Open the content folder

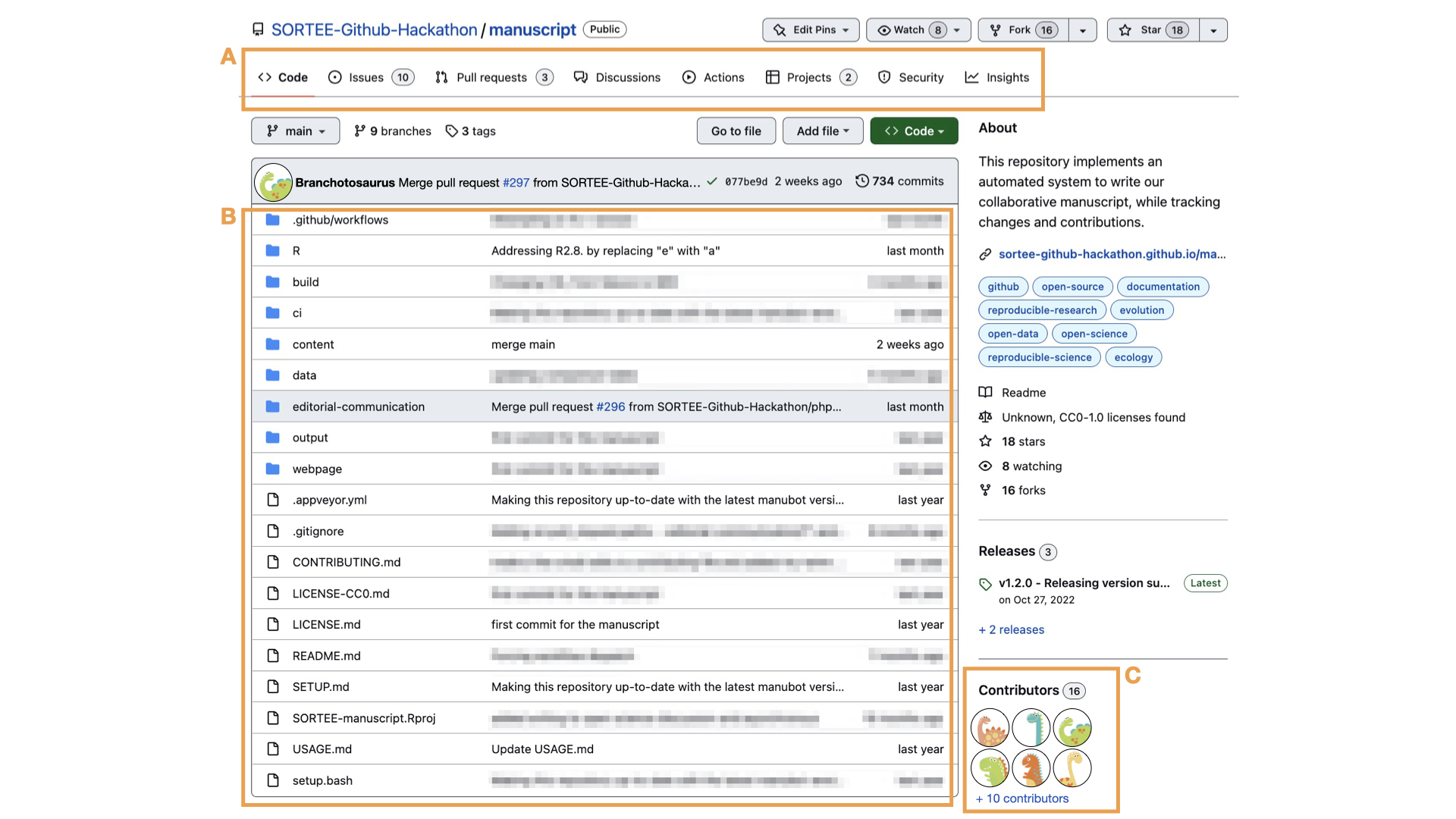313,344
